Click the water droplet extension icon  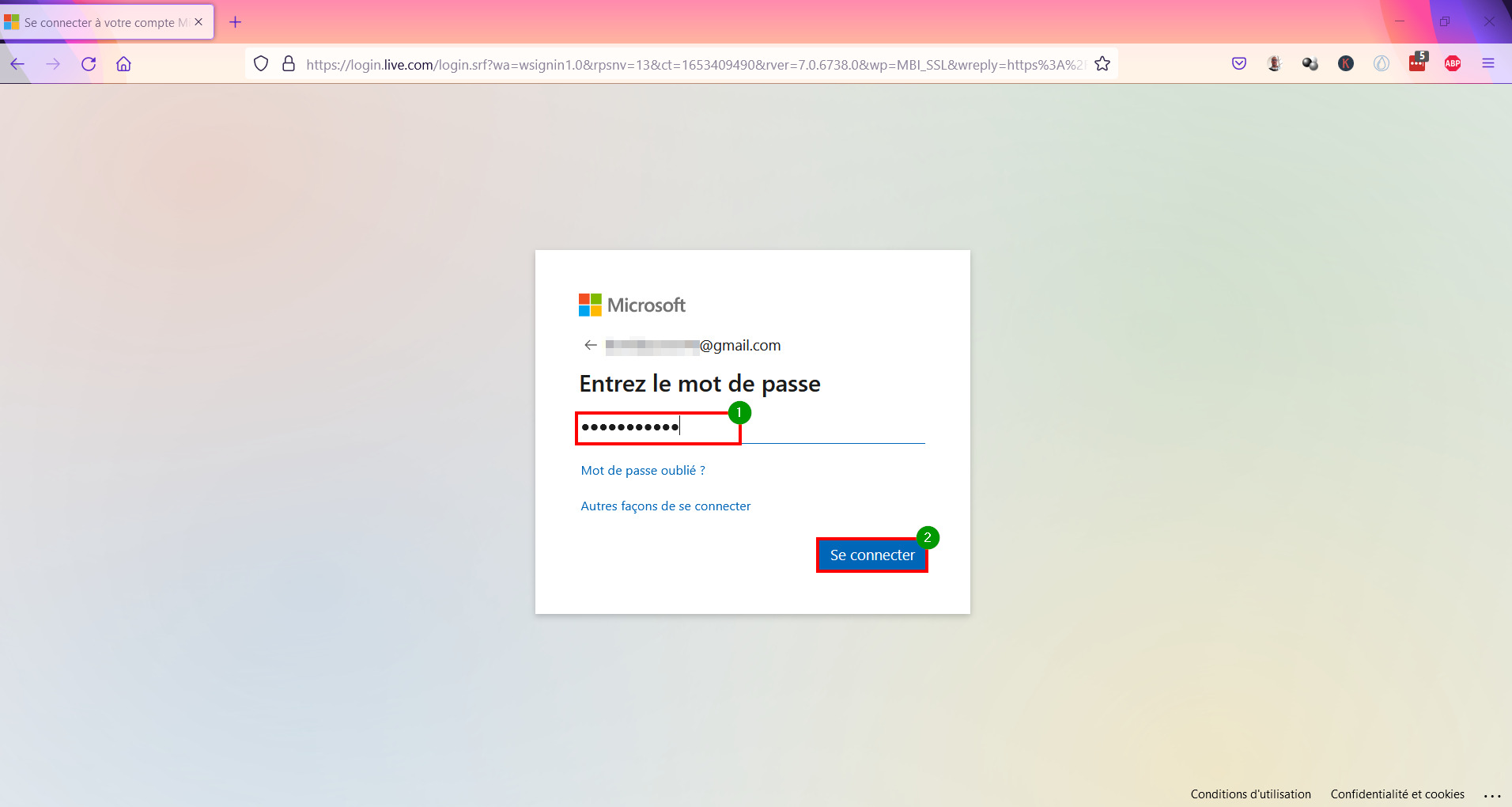pyautogui.click(x=1382, y=64)
